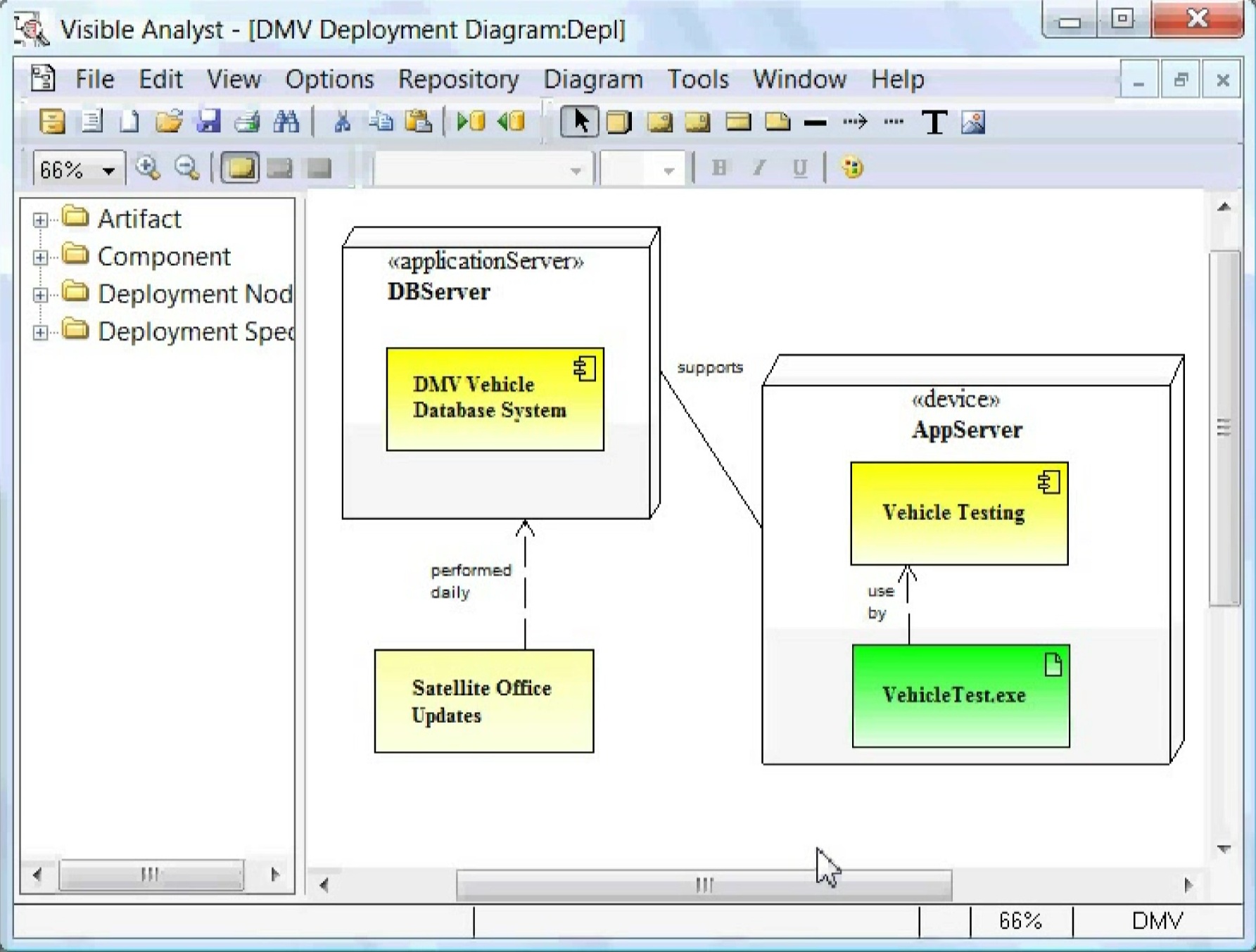This screenshot has width=1256, height=952.
Task: Toggle the second gray view mode button
Action: pyautogui.click(x=280, y=168)
